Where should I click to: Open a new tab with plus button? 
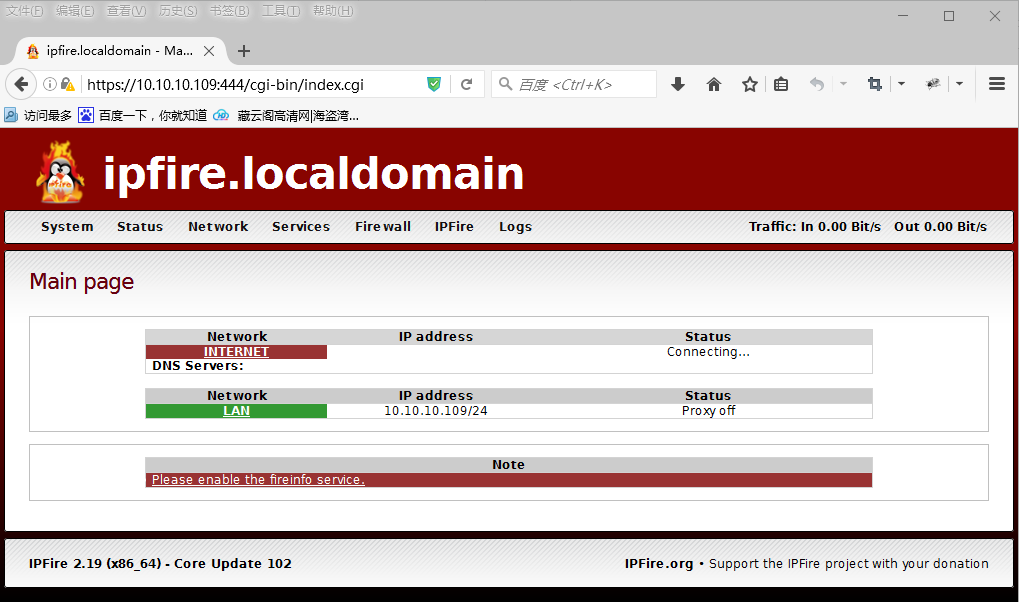tap(244, 51)
